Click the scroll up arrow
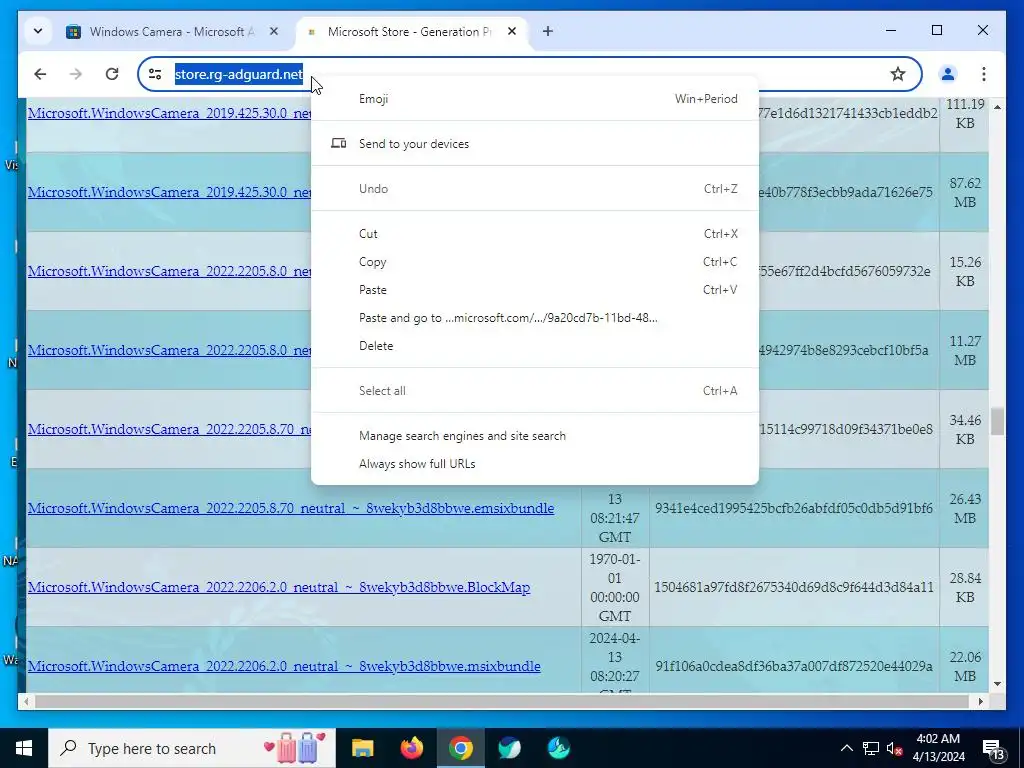1024x768 pixels. [997, 106]
